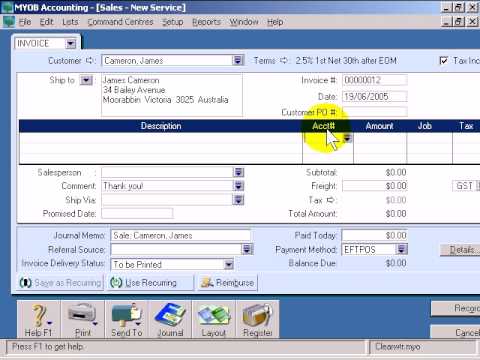Image resolution: width=480 pixels, height=360 pixels.
Task: Click the Description column header
Action: coord(161,126)
